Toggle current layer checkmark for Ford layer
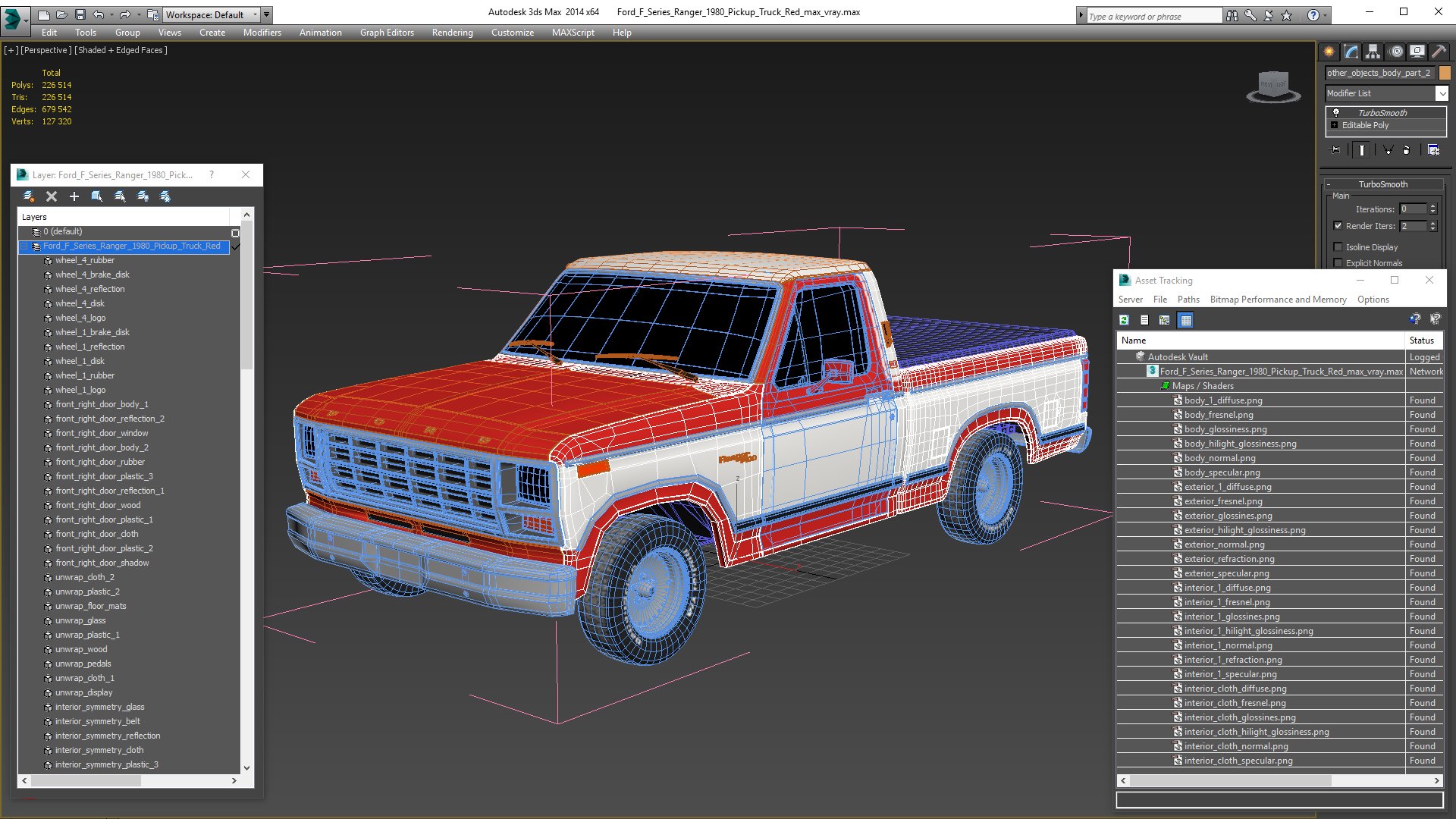 pyautogui.click(x=236, y=246)
